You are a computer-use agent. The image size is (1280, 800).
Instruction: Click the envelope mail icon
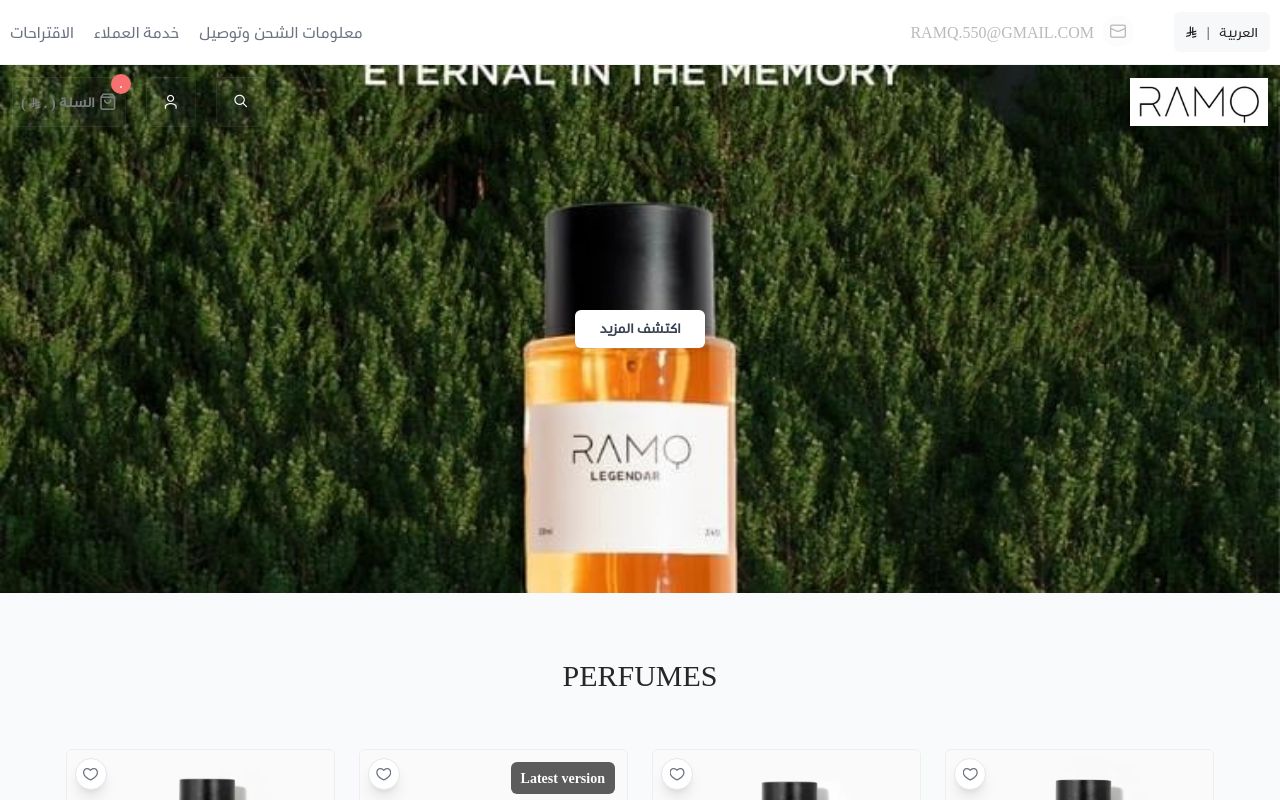tap(1118, 32)
